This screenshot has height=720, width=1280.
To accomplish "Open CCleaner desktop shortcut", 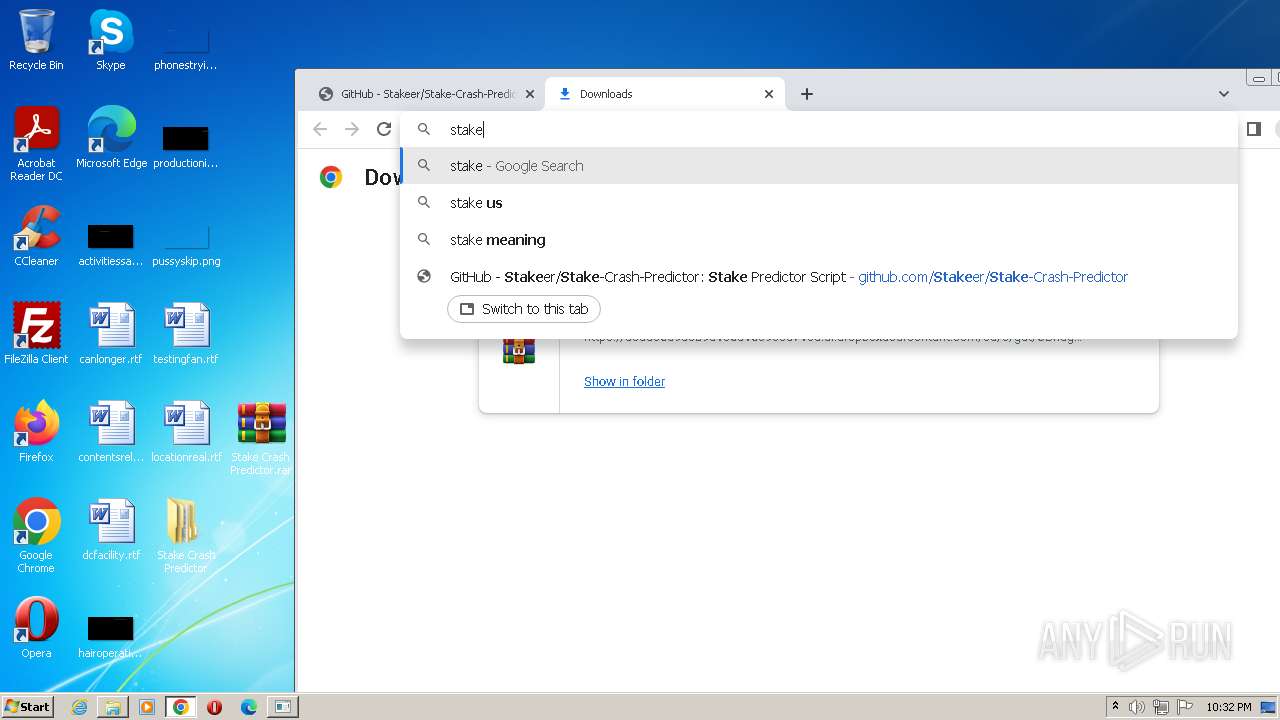I will pyautogui.click(x=36, y=236).
